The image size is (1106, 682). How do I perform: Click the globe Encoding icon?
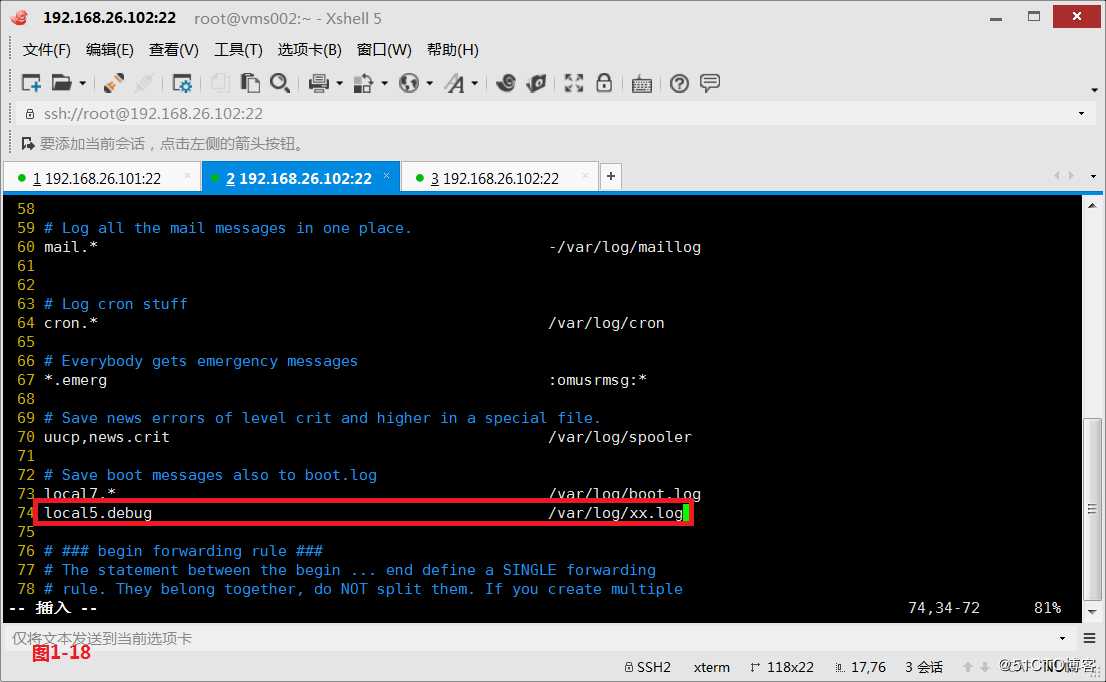[x=409, y=83]
